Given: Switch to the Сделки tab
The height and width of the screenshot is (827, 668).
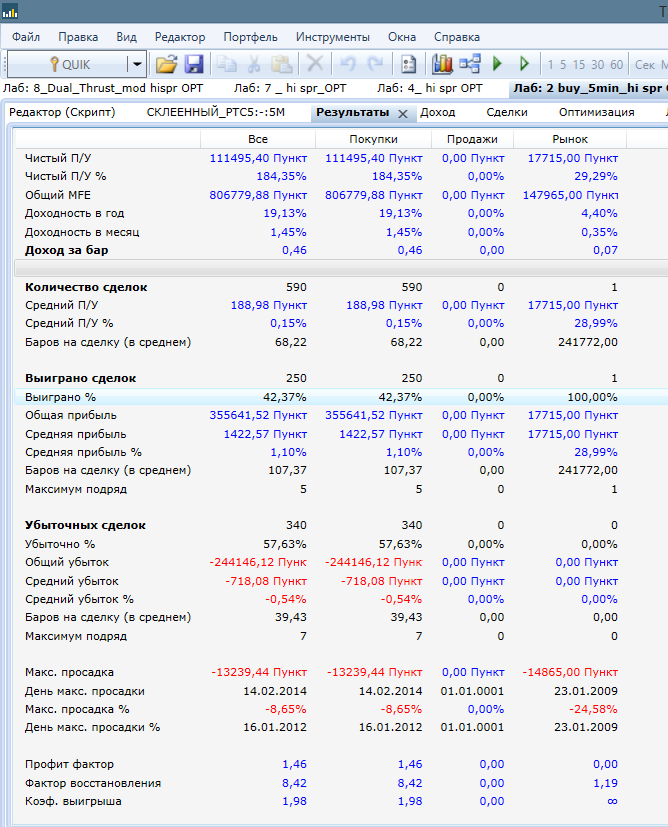Looking at the screenshot, I should point(507,112).
